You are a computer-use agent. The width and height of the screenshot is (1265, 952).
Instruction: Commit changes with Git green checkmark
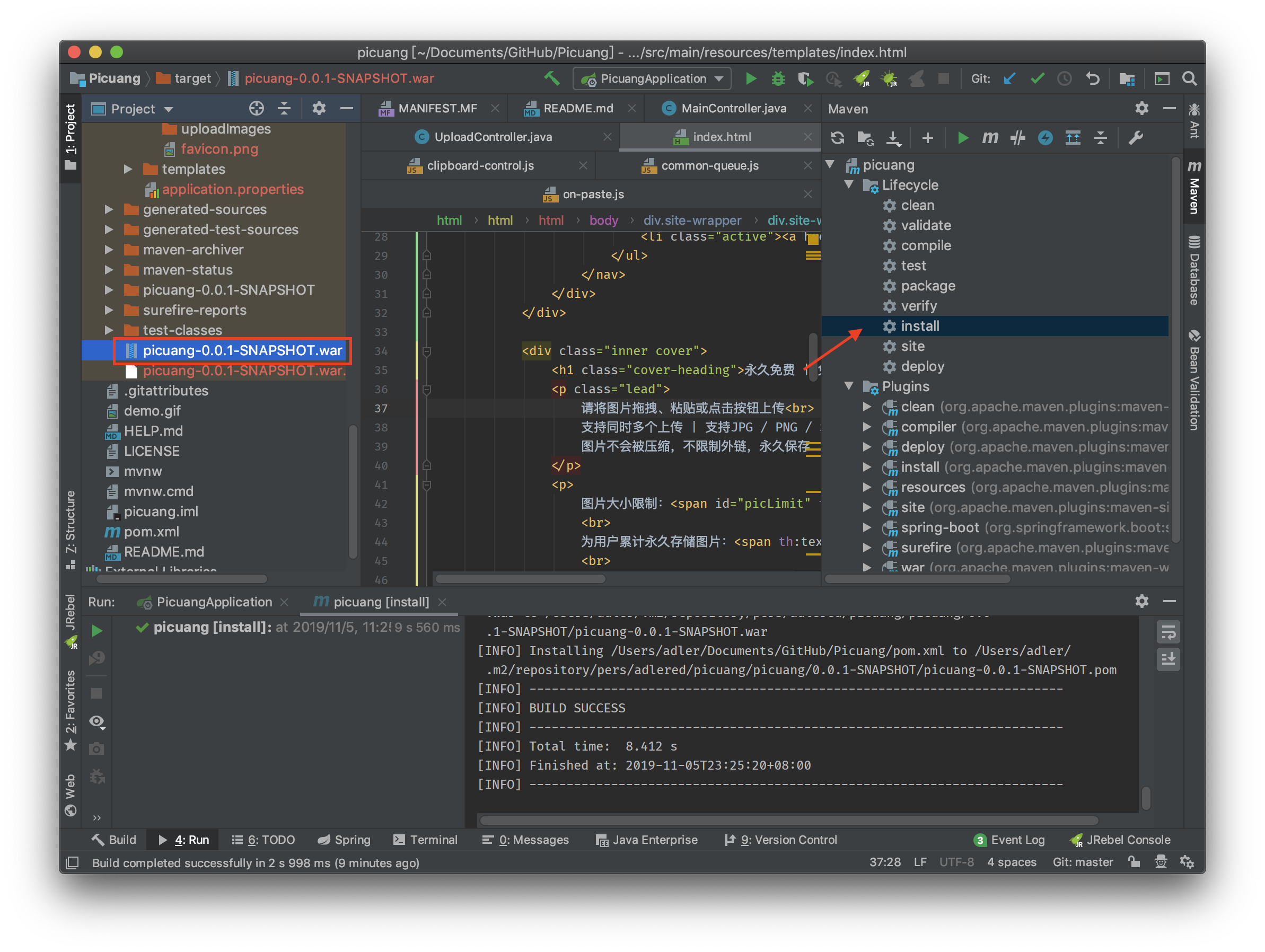1037,78
